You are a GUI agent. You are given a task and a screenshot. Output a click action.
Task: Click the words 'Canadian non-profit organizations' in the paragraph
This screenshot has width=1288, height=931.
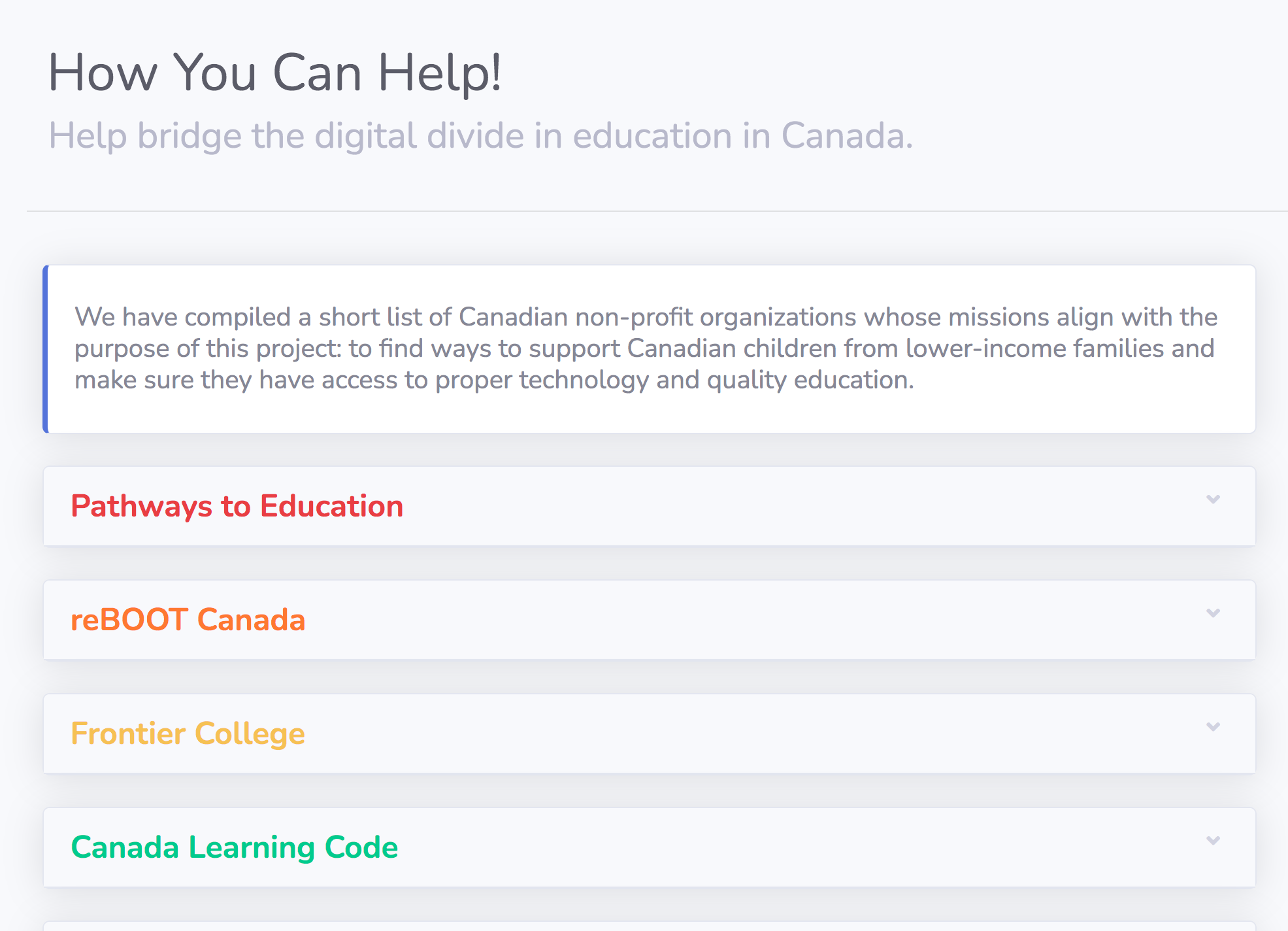click(657, 317)
